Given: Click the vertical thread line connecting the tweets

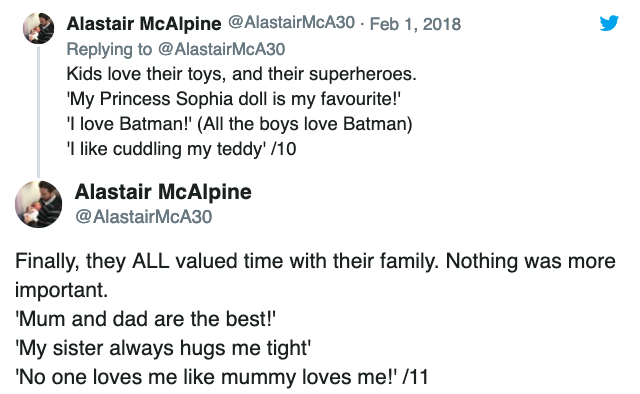Looking at the screenshot, I should coord(38,112).
